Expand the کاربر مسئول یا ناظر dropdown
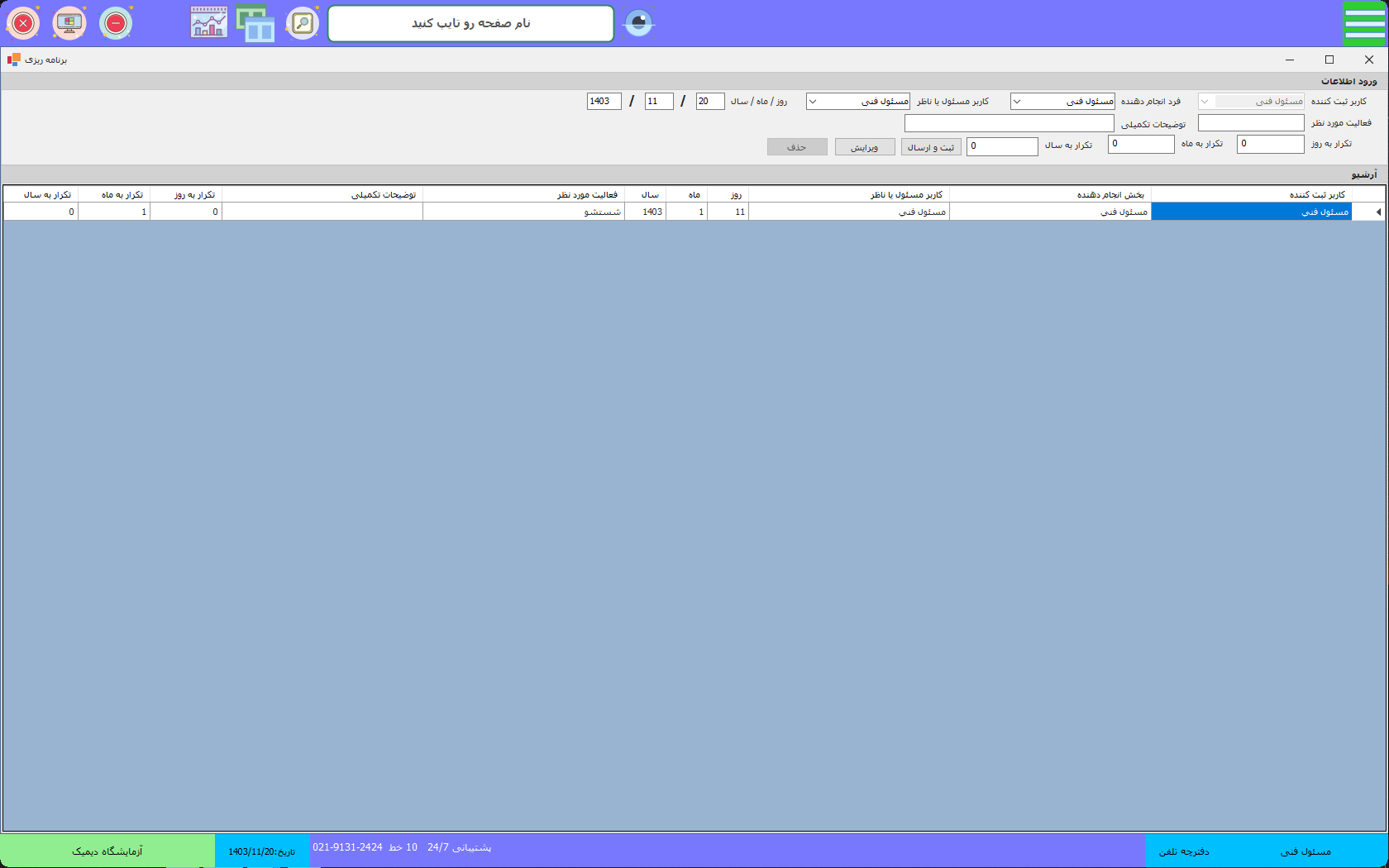Screen dimensions: 1389x868 [813, 102]
